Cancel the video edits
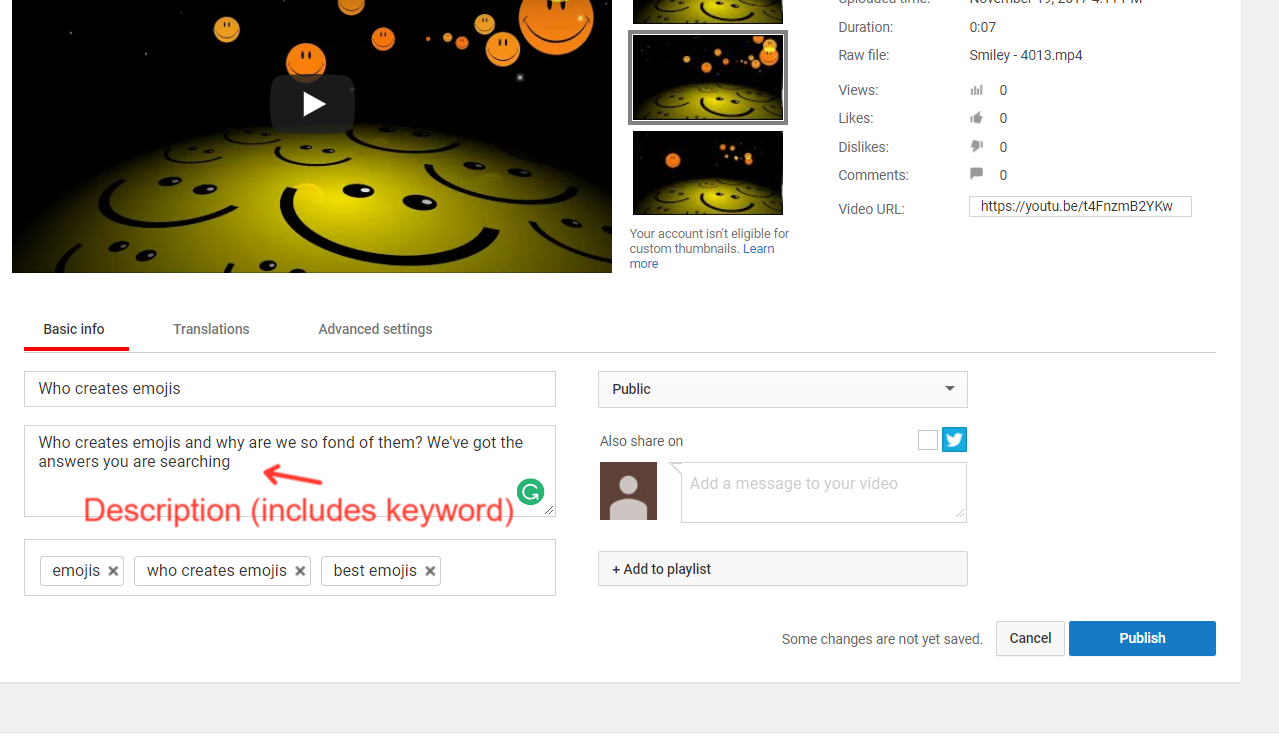Screen dimensions: 1279x743 click(1030, 638)
